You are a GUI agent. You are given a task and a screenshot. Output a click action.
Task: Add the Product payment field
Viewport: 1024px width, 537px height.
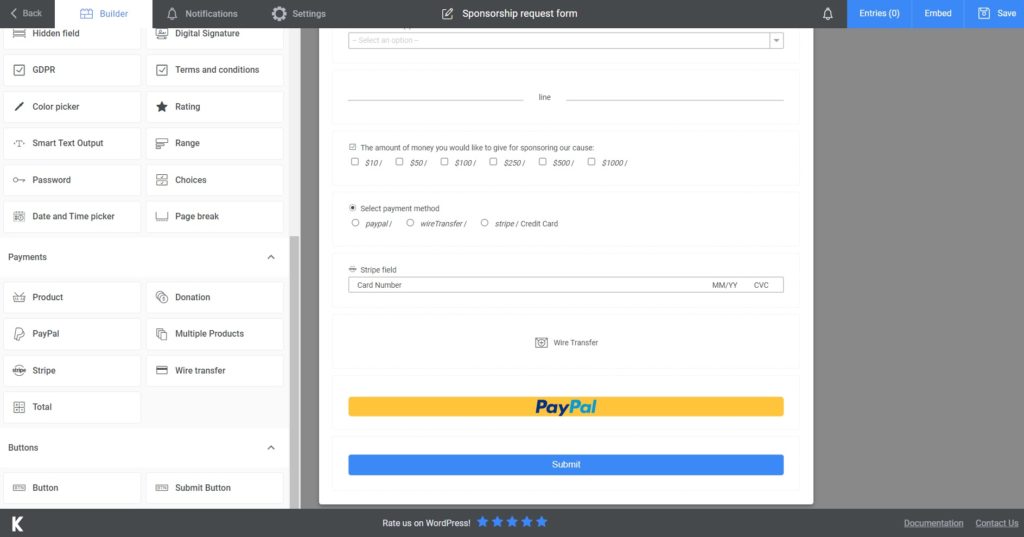tap(72, 297)
